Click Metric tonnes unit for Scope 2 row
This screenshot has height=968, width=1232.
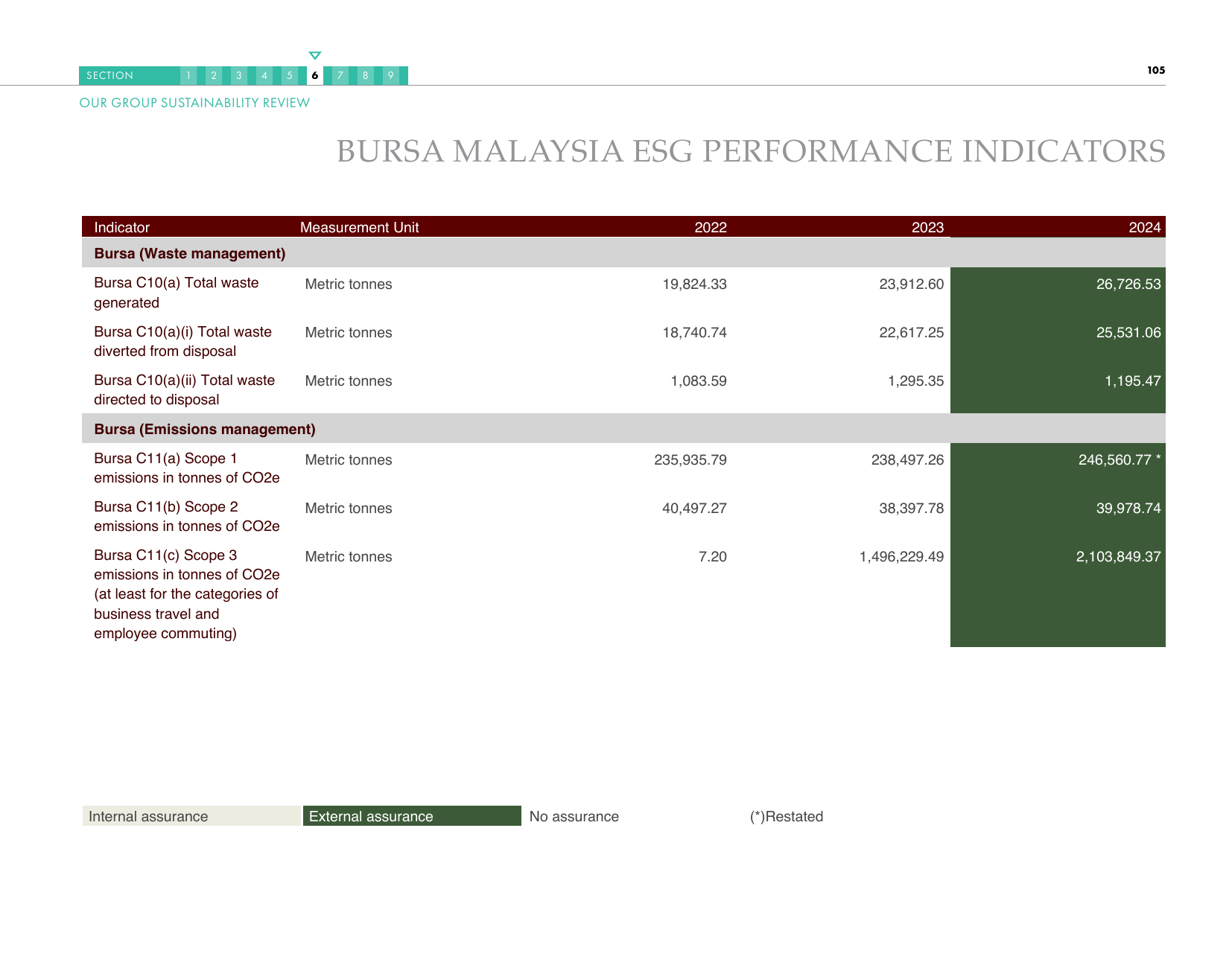coord(349,508)
